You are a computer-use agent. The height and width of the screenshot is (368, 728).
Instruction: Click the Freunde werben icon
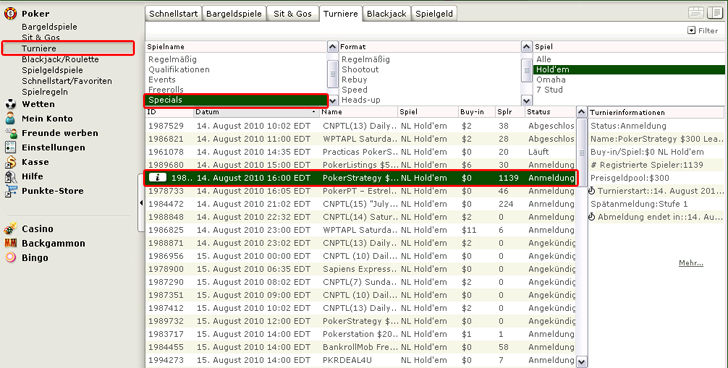(10, 133)
